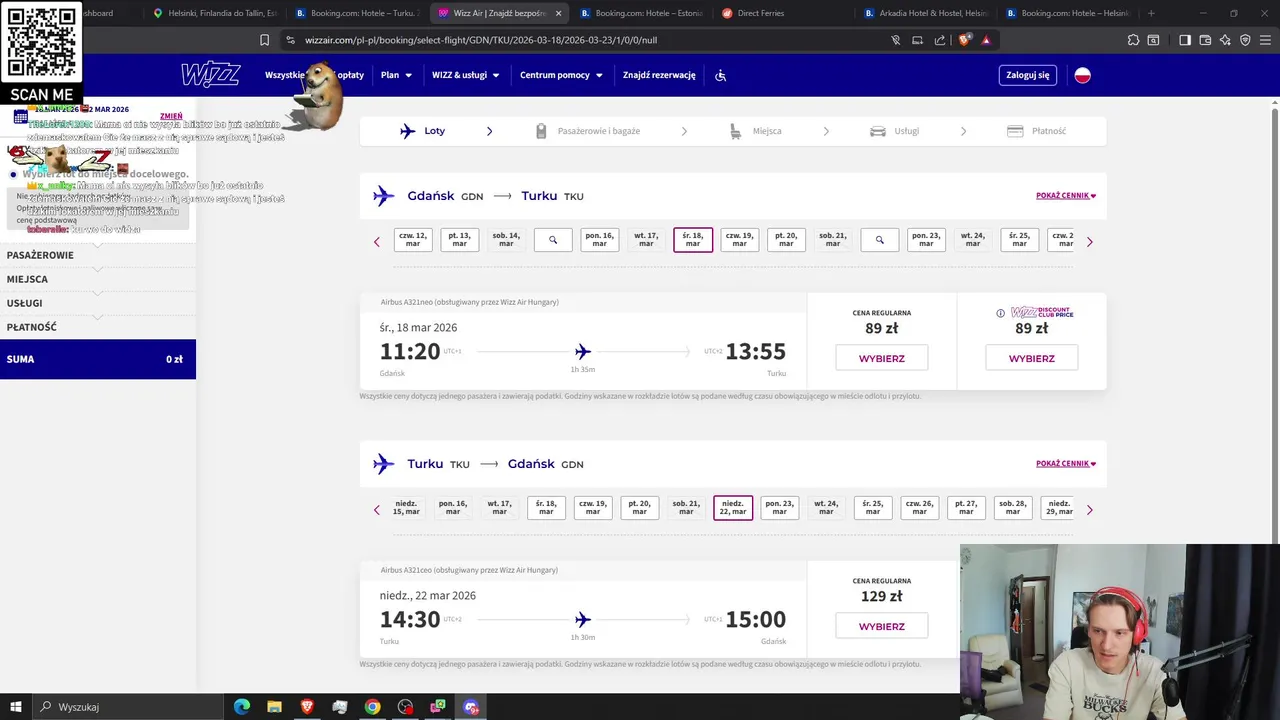The image size is (1280, 720).
Task: Open the Brave Wallet icon
Action: point(1205,40)
